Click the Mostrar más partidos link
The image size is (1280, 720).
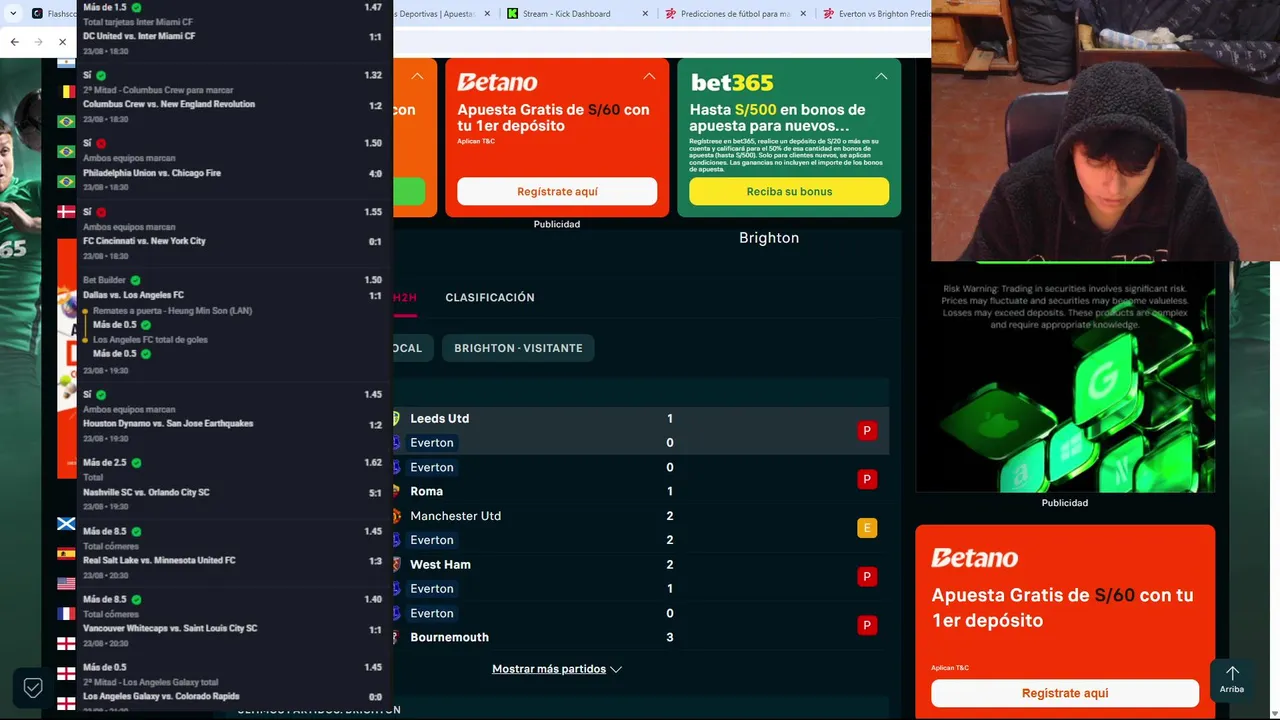tap(549, 669)
